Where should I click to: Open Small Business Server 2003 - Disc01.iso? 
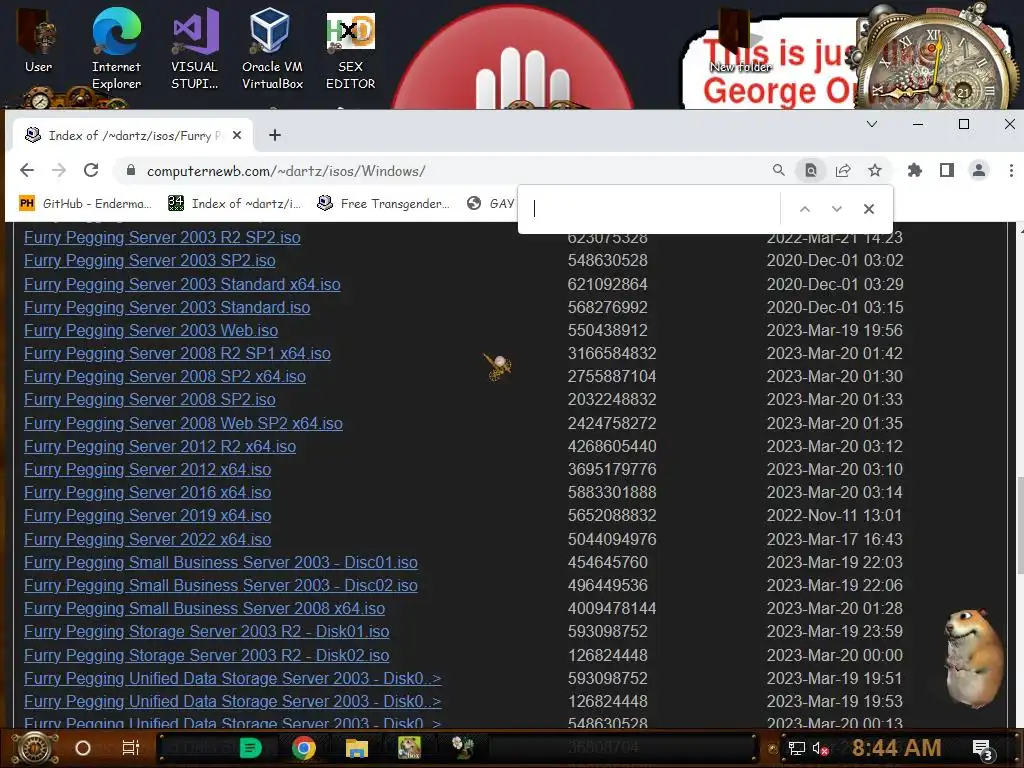click(x=221, y=562)
